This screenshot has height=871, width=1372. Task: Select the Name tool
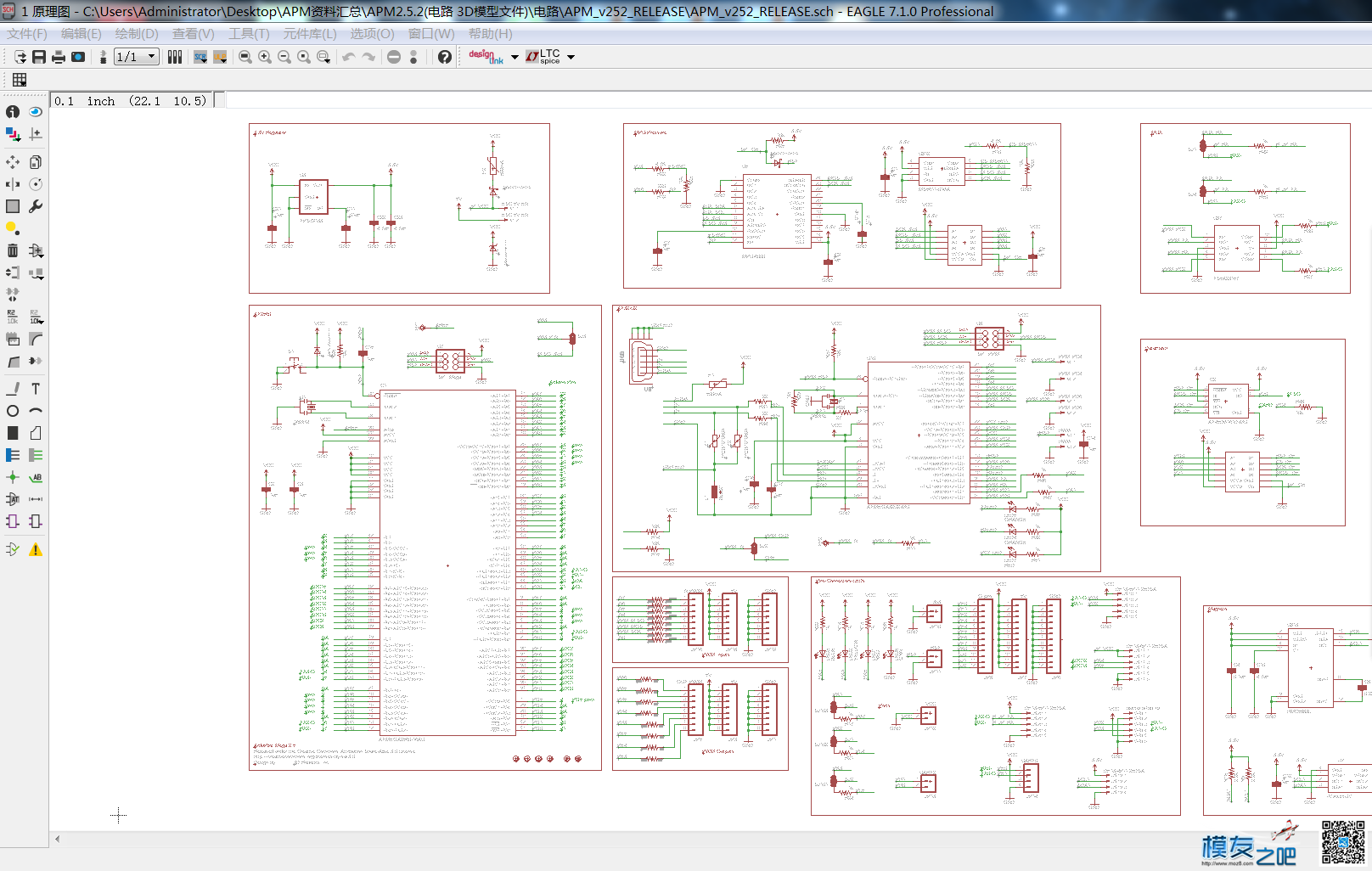click(13, 317)
